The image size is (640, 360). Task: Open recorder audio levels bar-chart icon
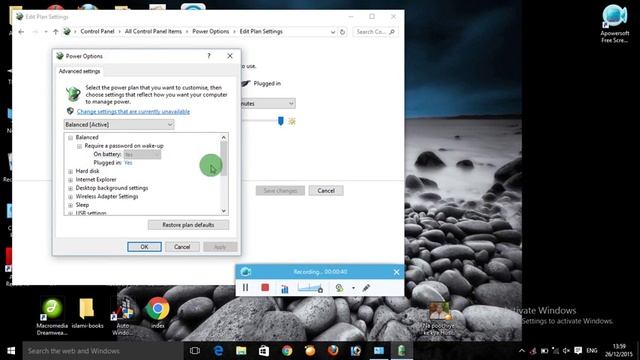(284, 289)
